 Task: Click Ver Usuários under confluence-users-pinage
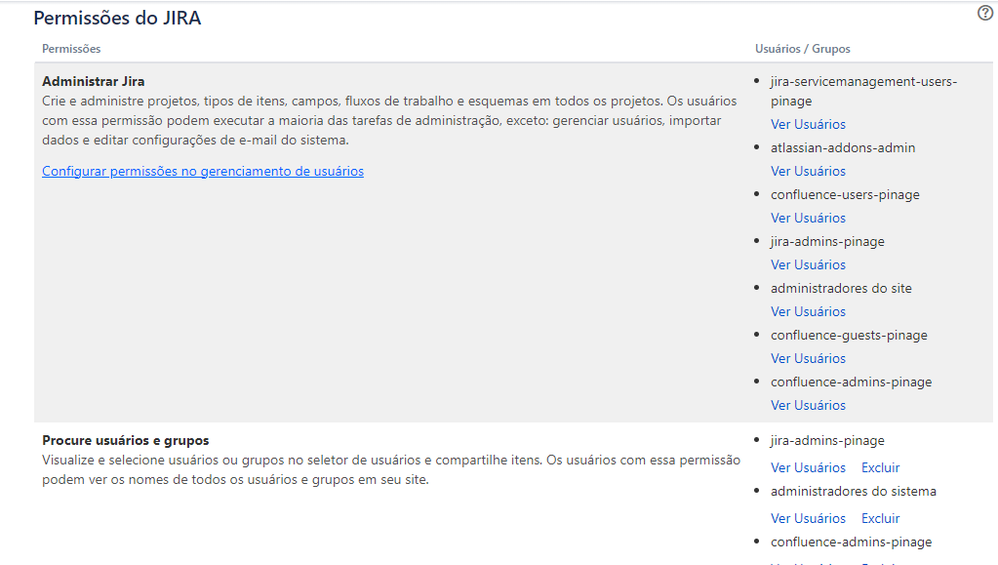point(808,218)
